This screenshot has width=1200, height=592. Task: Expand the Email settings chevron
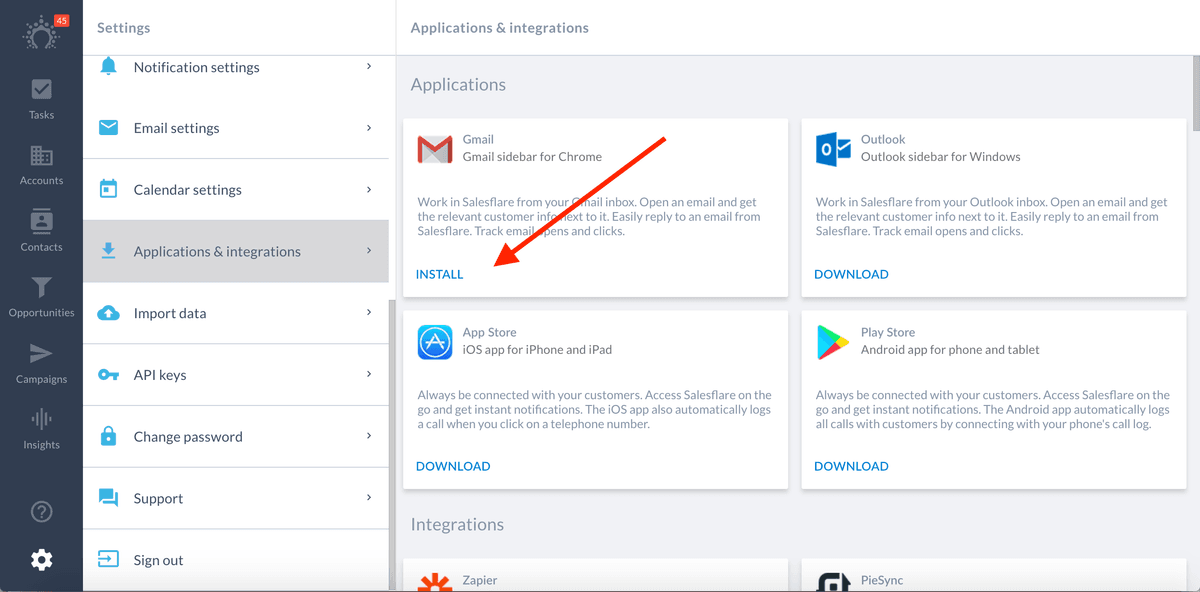(x=369, y=128)
